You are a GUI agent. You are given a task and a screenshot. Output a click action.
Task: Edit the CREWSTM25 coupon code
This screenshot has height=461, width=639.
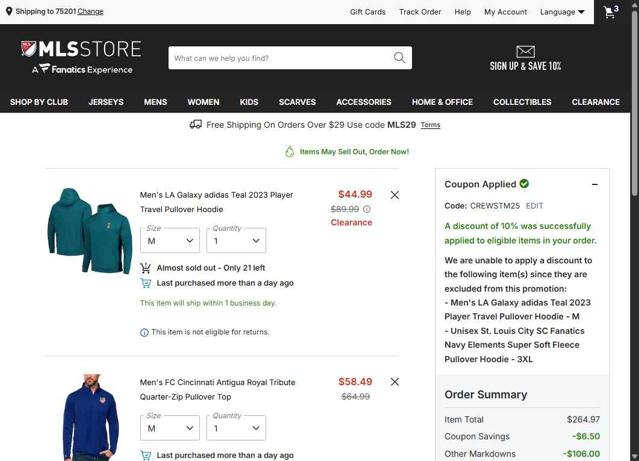pos(534,206)
